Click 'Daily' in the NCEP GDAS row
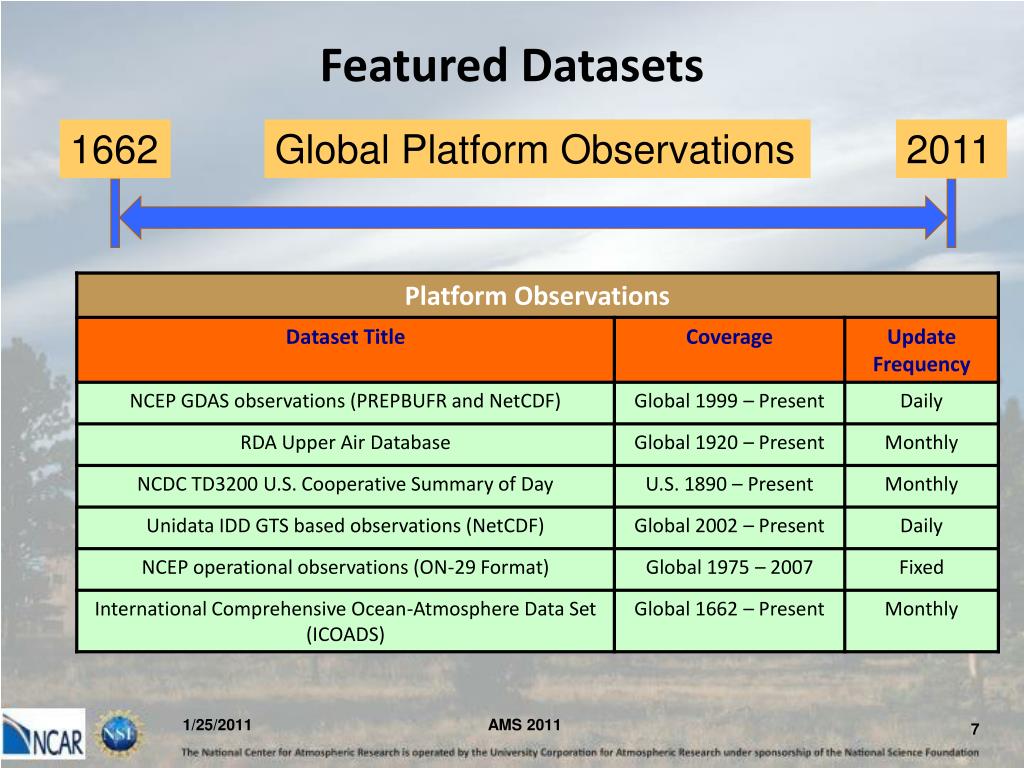Image resolution: width=1024 pixels, height=768 pixels. click(x=921, y=402)
